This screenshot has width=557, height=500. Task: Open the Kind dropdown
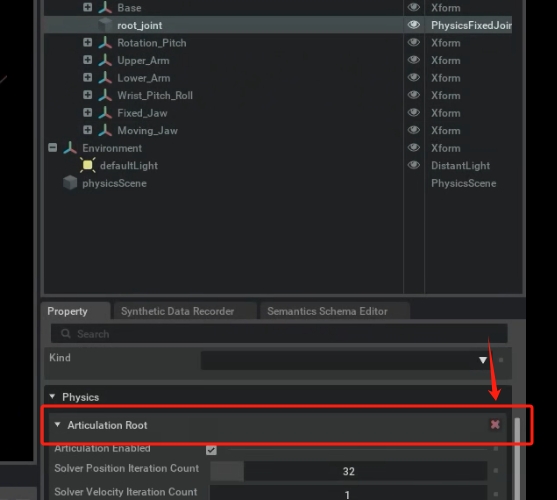(344, 360)
